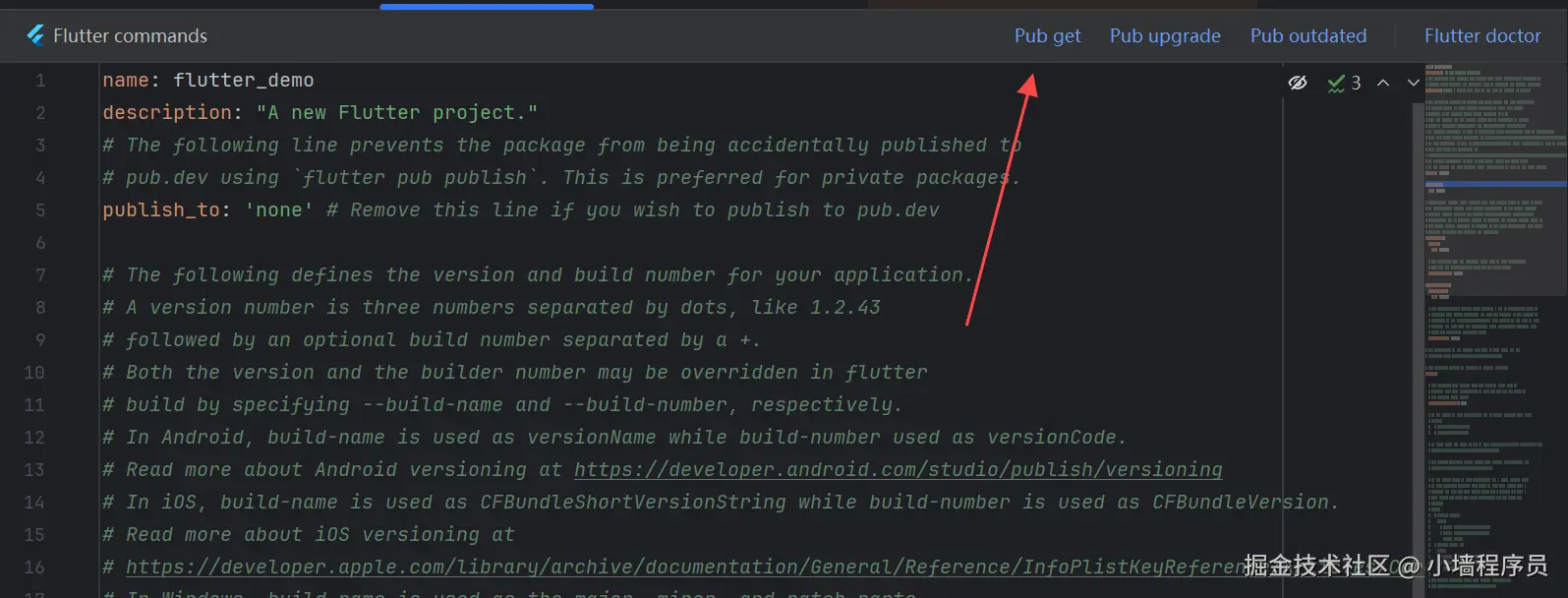The image size is (1568, 598).
Task: Run Pub upgrade command
Action: (x=1165, y=35)
